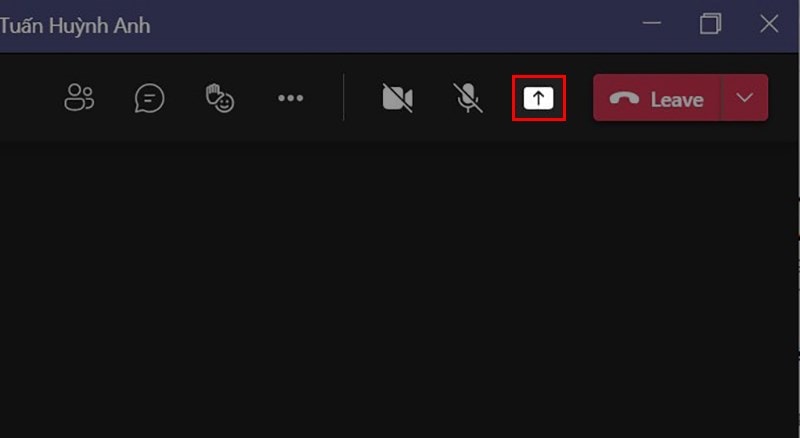Click the Tuấn Huỳnh Anh window title
The height and width of the screenshot is (438, 800).
(74, 26)
